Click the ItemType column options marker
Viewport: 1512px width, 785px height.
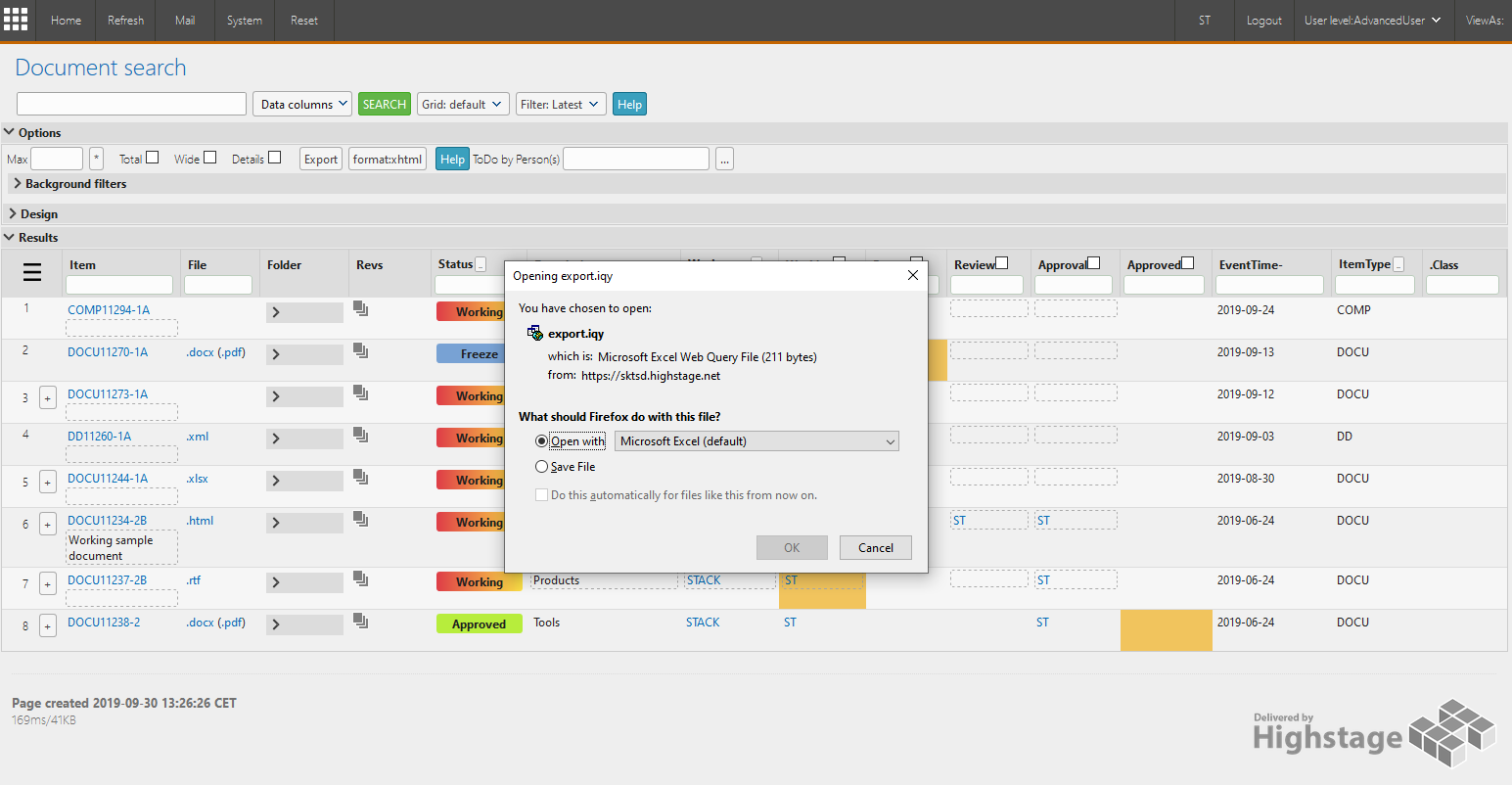point(1398,264)
